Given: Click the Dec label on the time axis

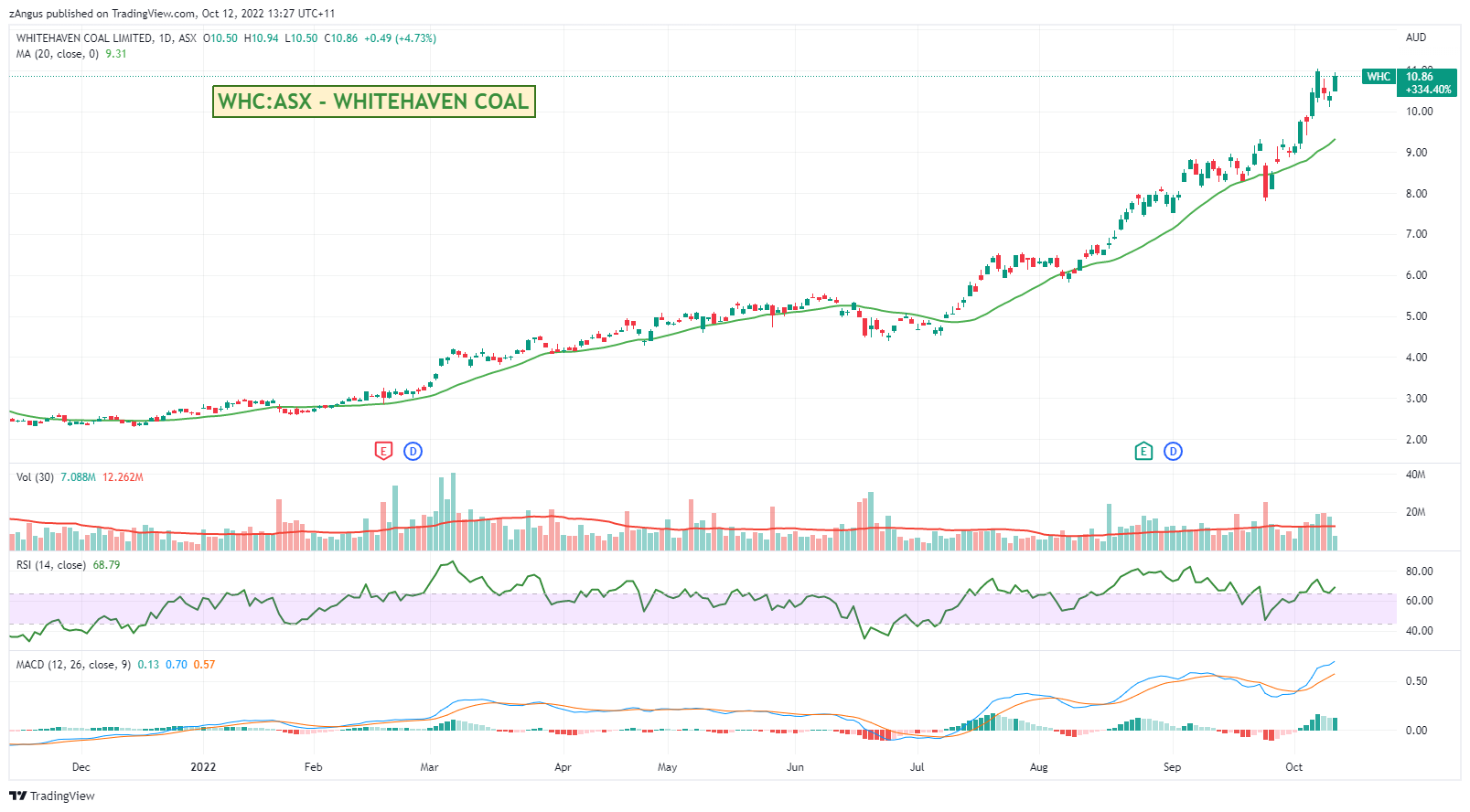Looking at the screenshot, I should 81,767.
